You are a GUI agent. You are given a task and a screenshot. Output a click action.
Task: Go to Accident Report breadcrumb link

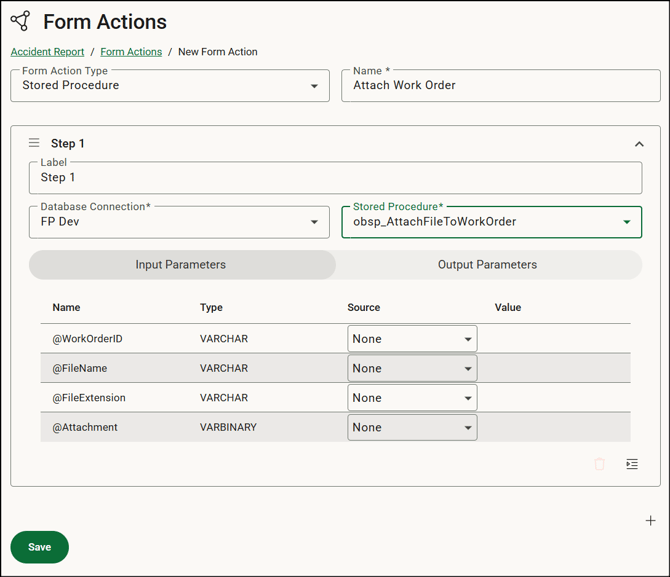pyautogui.click(x=47, y=52)
